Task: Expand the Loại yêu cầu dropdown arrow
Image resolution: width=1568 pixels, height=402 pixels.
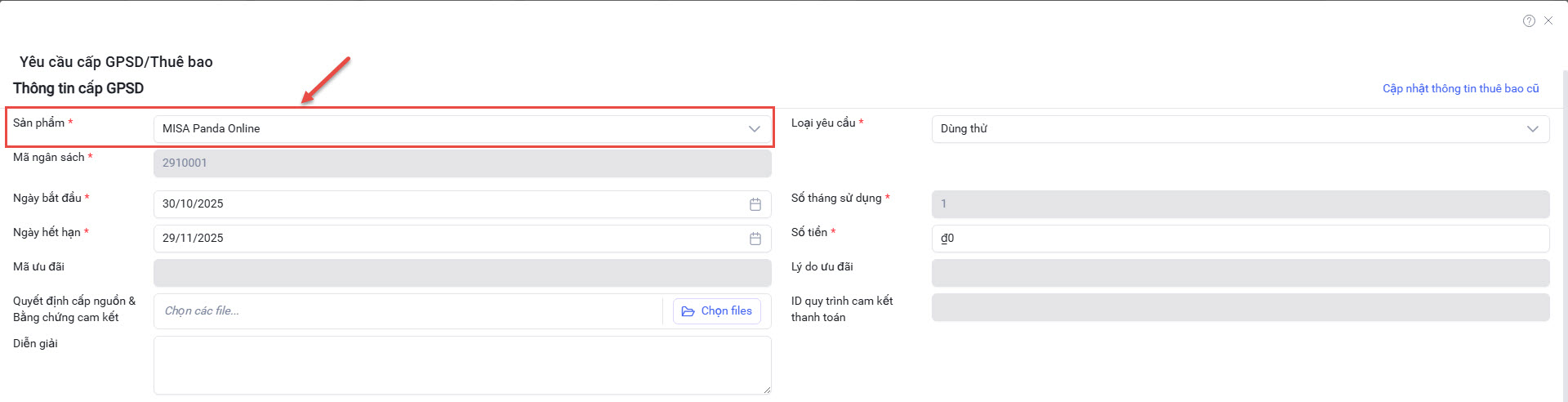Action: point(1533,129)
